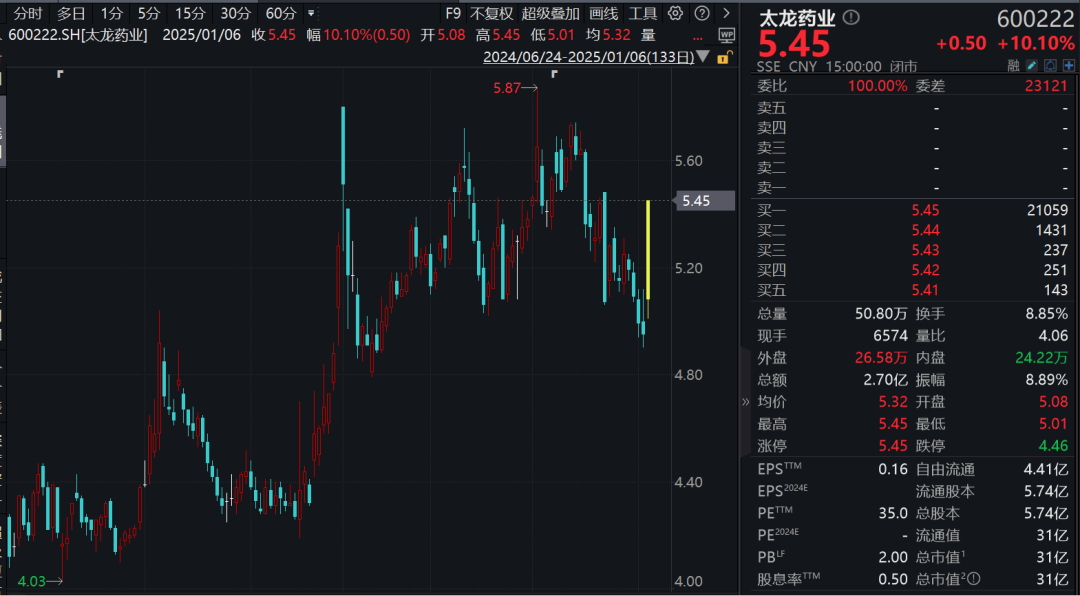1080x596 pixels.
Task: Add stock to watchlist with blue plus
Action: 1069,66
